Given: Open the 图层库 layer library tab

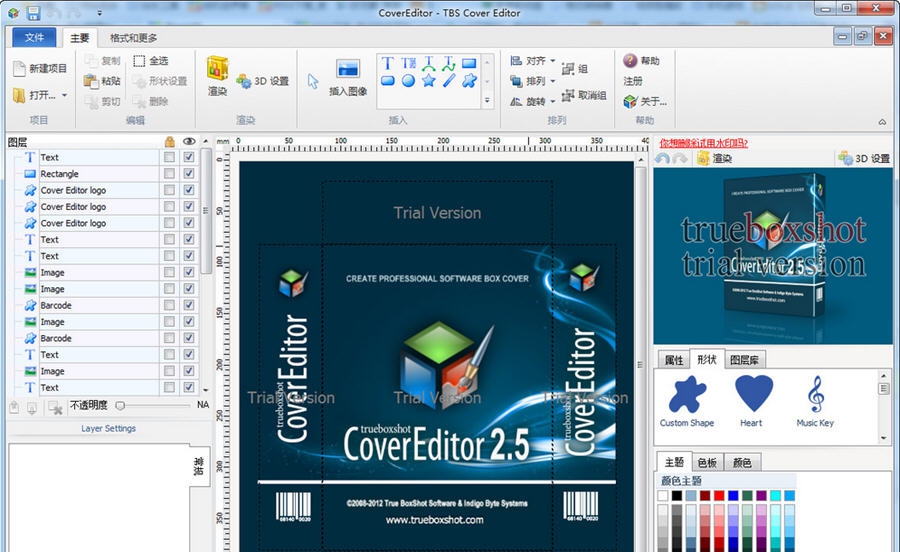Looking at the screenshot, I should pos(744,360).
